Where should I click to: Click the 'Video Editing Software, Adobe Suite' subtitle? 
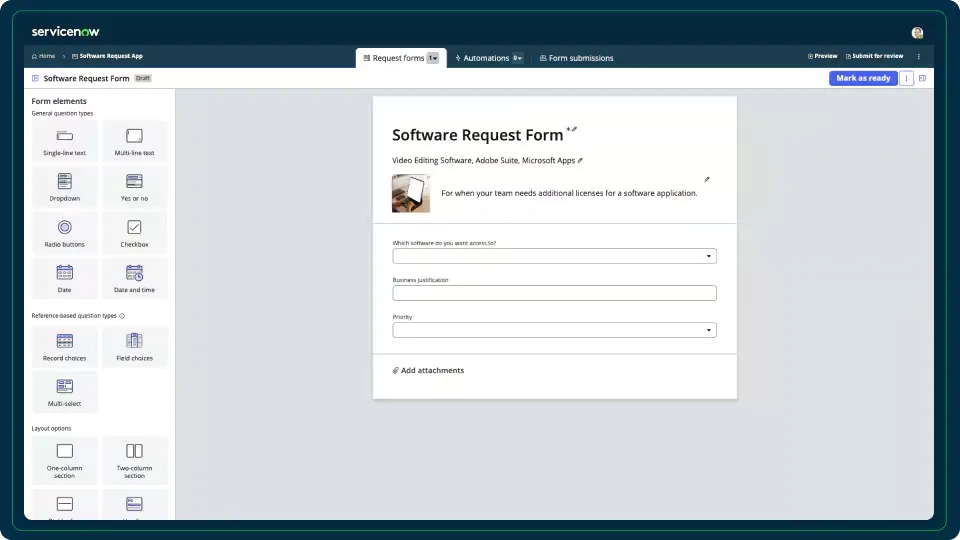[484, 160]
